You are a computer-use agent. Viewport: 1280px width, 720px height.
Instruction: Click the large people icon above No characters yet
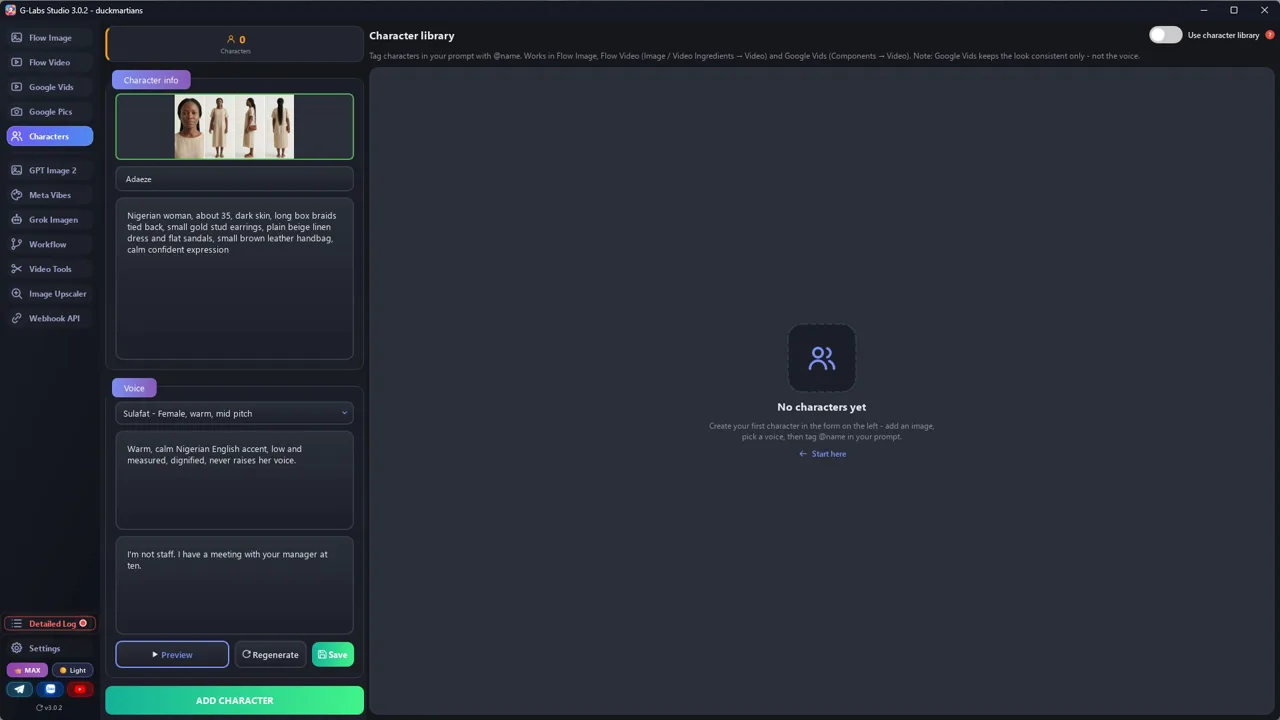[822, 358]
